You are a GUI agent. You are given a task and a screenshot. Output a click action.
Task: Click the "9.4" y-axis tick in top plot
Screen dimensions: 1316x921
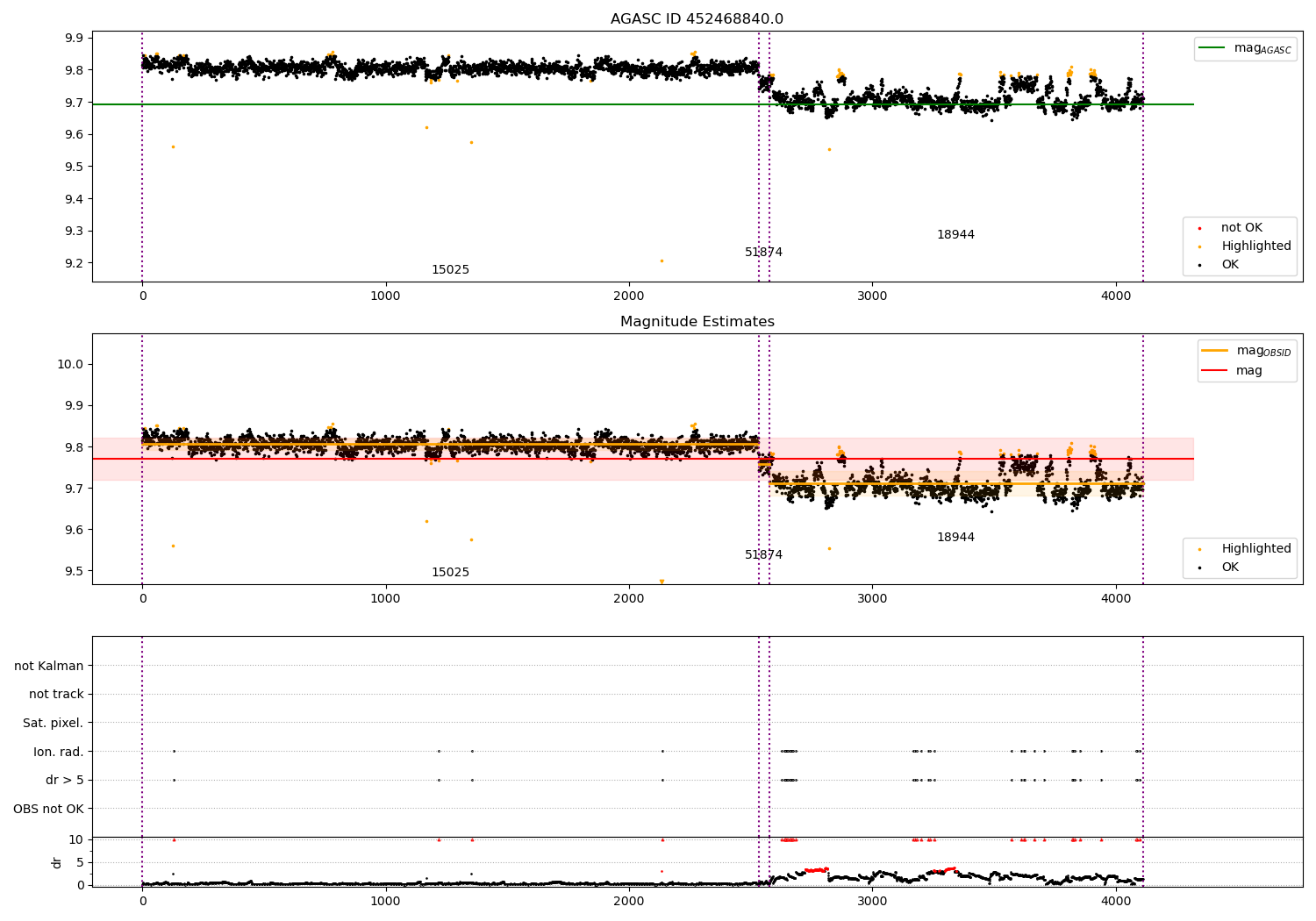[75, 199]
